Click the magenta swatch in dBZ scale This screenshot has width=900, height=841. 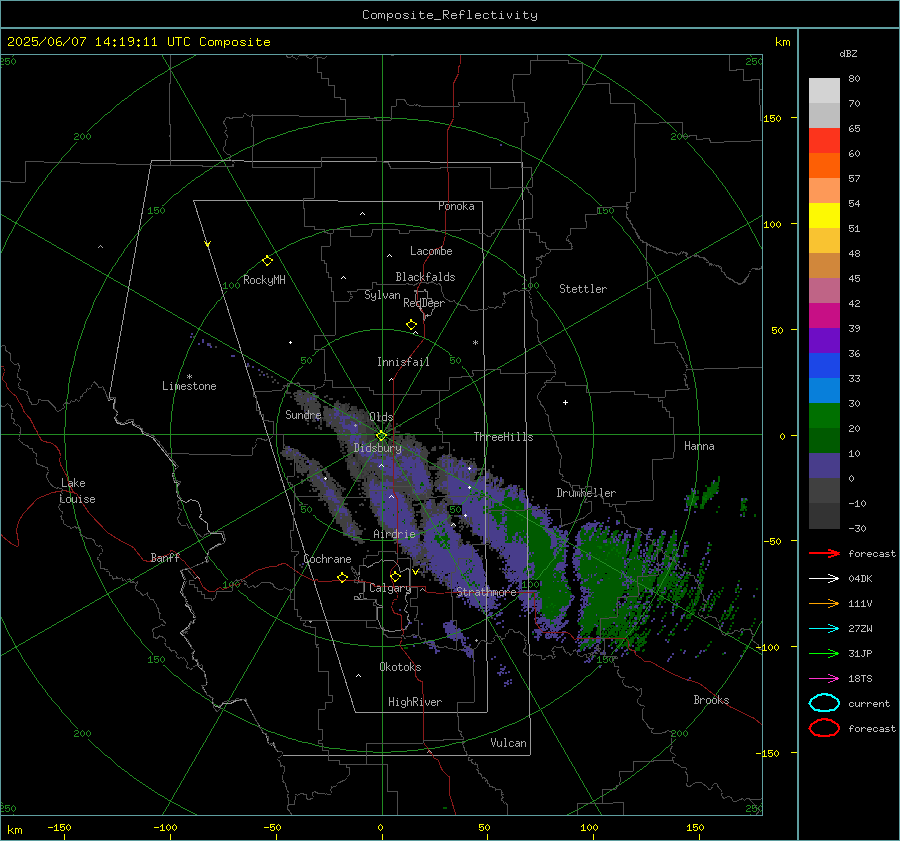[824, 315]
